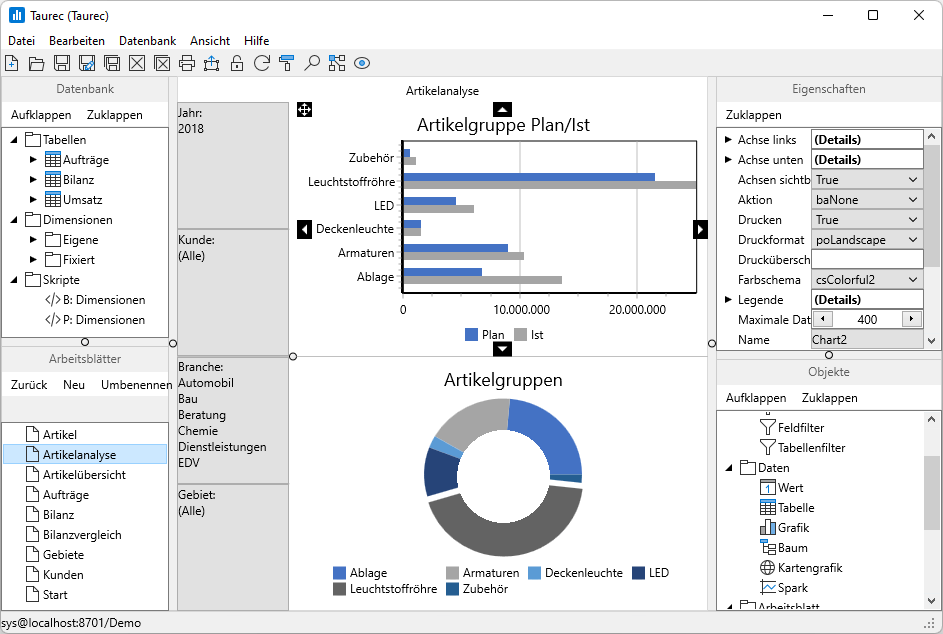The height and width of the screenshot is (634, 943).
Task: Select Kartengrafik globe in the Objekte tree
Action: (768, 568)
